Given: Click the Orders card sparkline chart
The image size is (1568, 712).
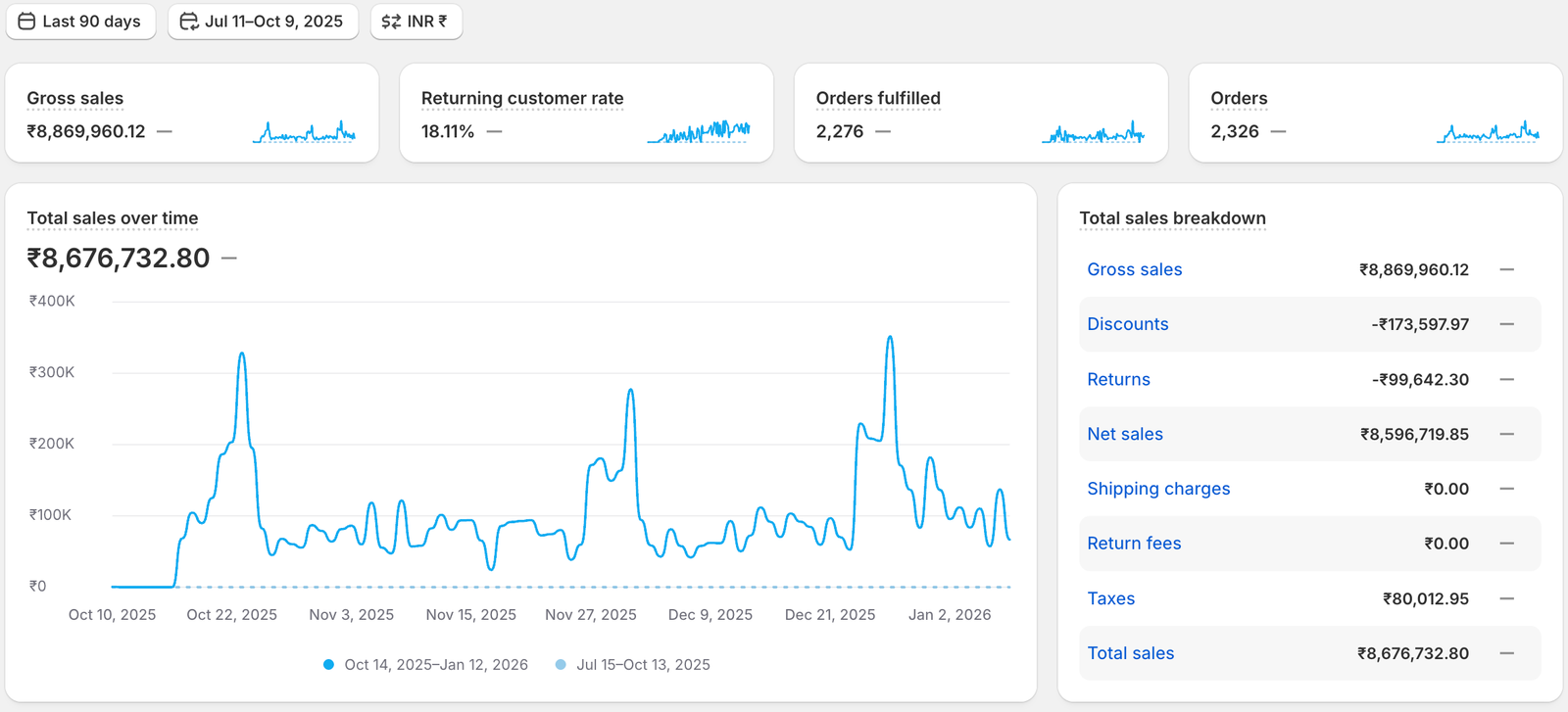Looking at the screenshot, I should tap(1488, 132).
